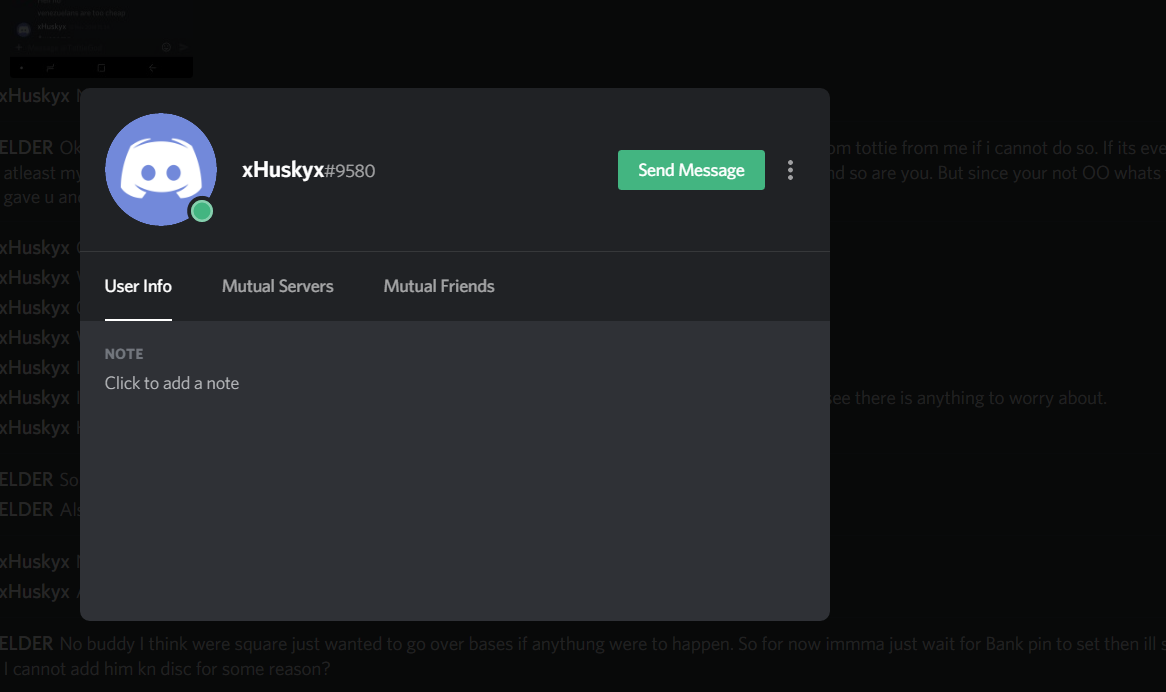Click the green online status indicator
This screenshot has height=692, width=1166.
[x=202, y=212]
